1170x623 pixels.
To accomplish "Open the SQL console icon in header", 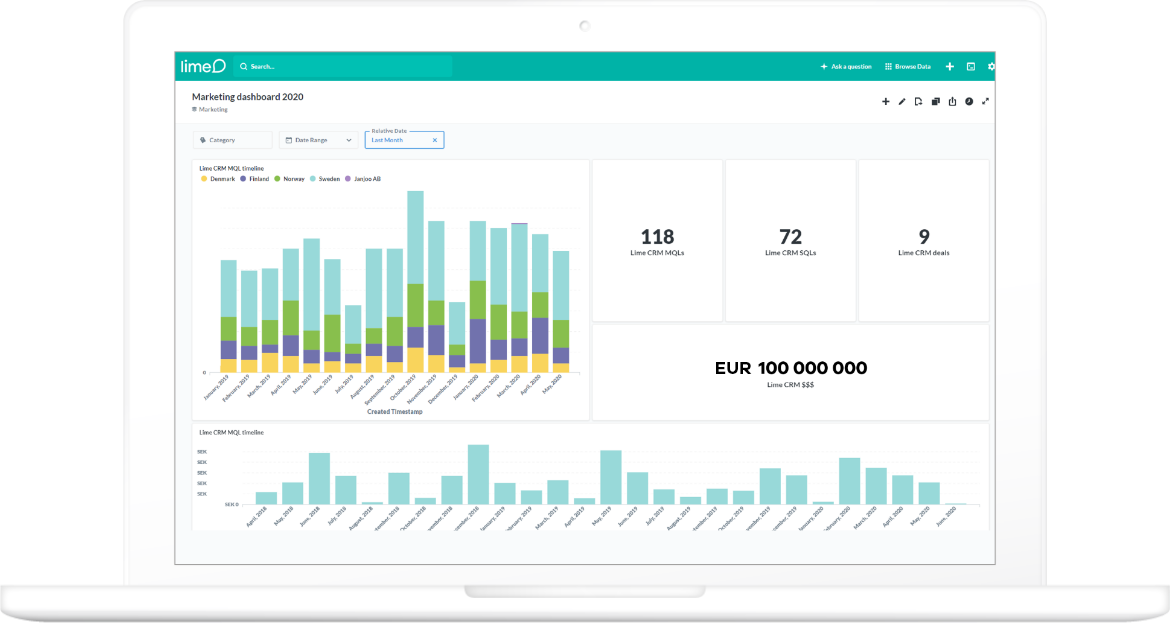I will (x=971, y=66).
